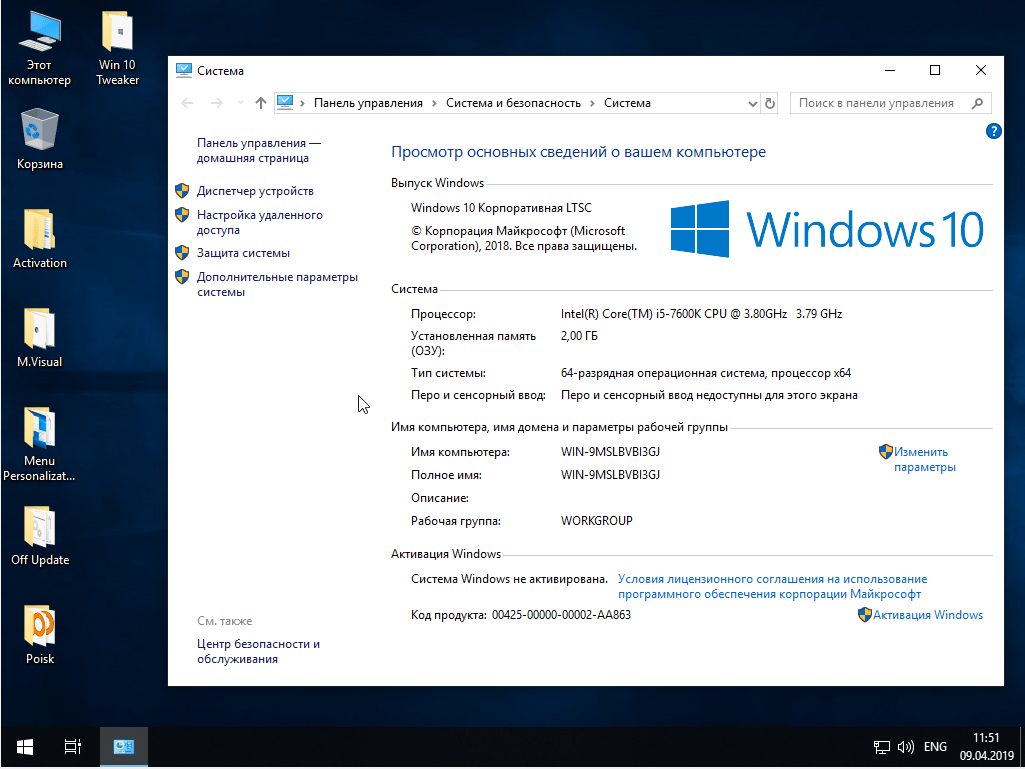Click the Система breadcrumb item
Screen dimensions: 1025x769
click(x=627, y=103)
